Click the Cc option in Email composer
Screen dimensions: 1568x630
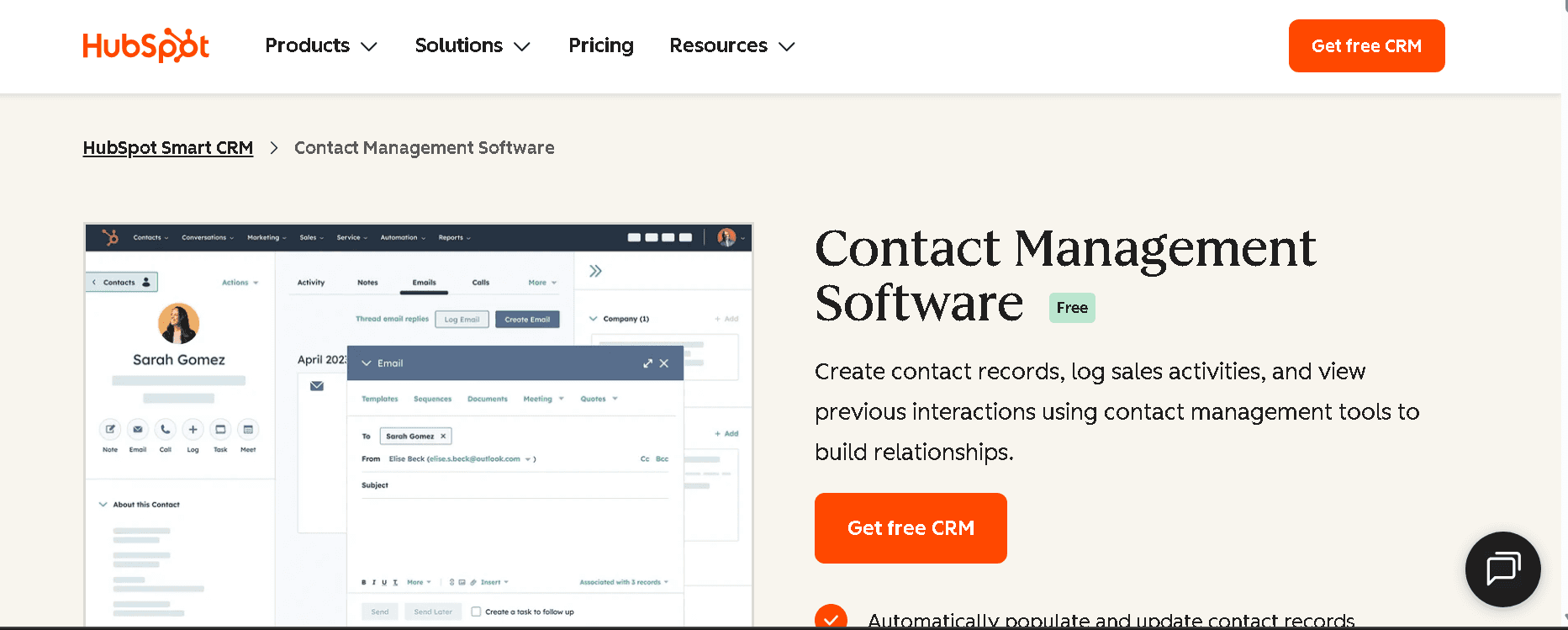tap(645, 459)
